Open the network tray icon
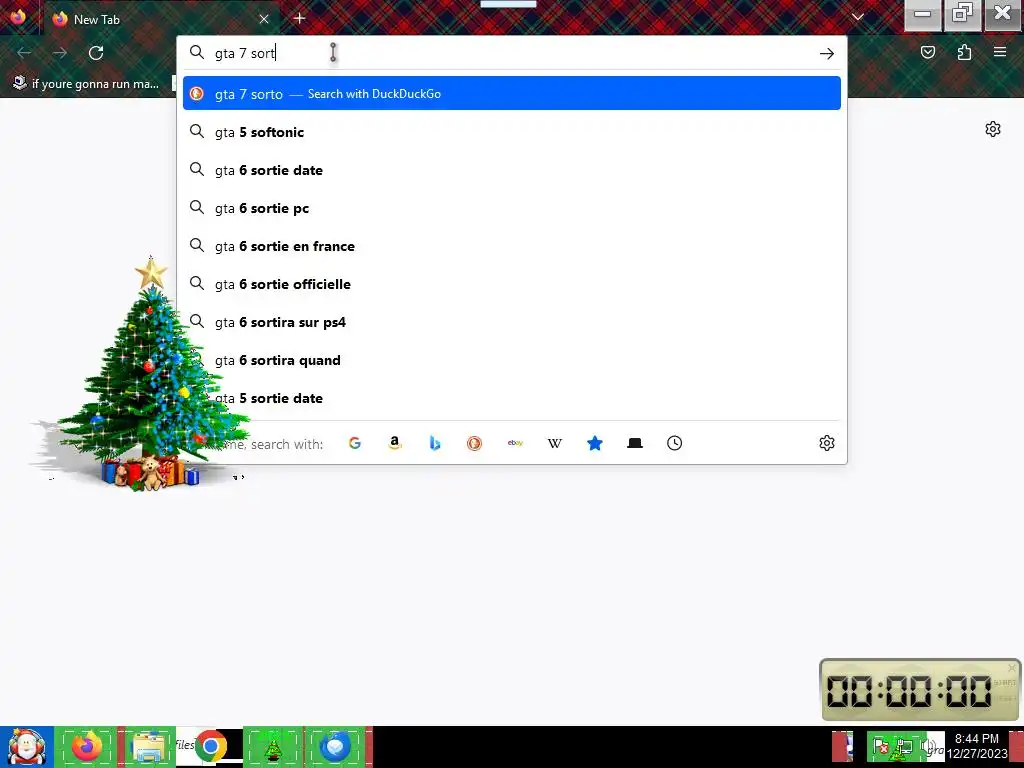This screenshot has height=768, width=1024. [904, 746]
